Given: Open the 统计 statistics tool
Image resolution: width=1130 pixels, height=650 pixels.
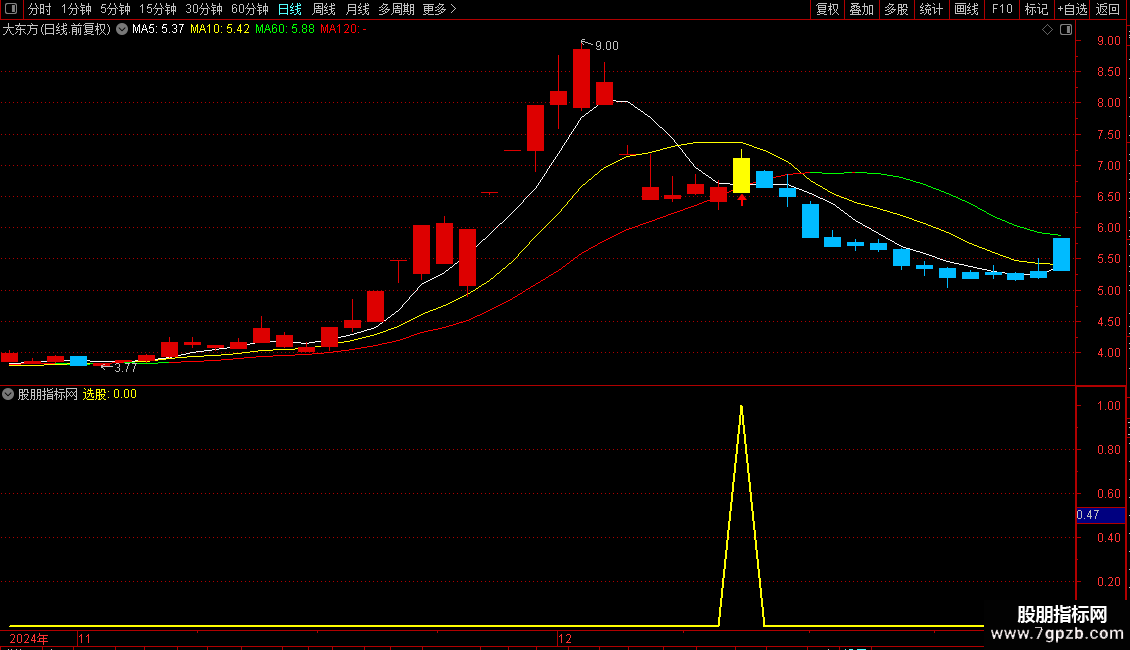Looking at the screenshot, I should click(931, 9).
